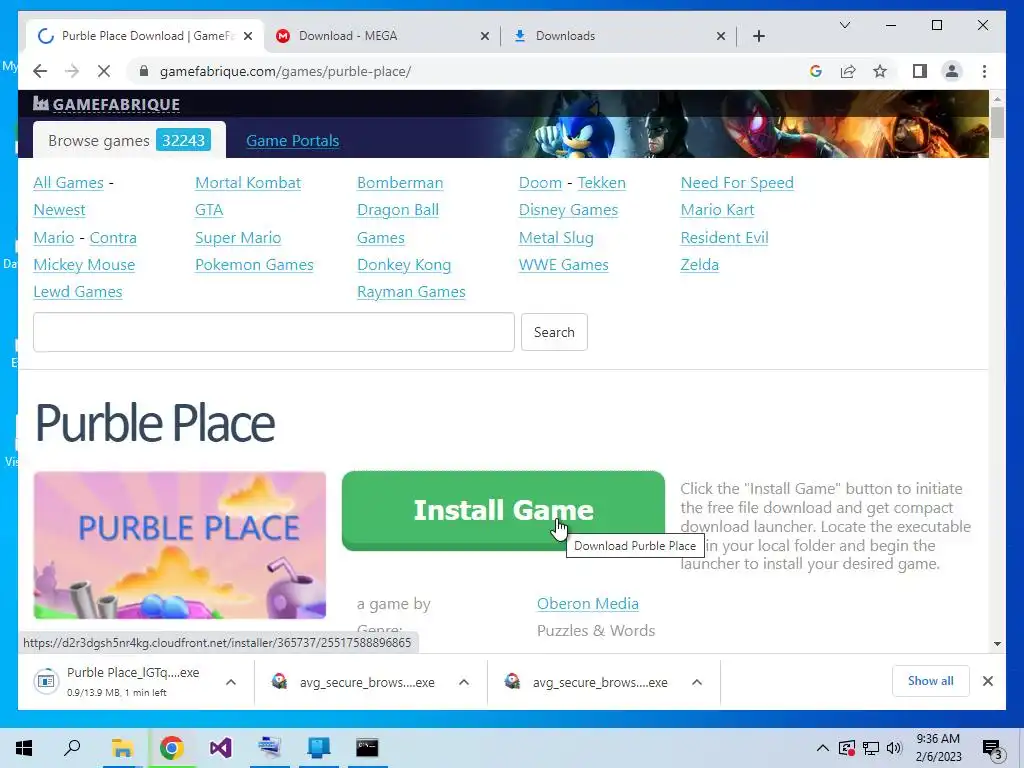Open the Mortal Kombat link

[248, 182]
